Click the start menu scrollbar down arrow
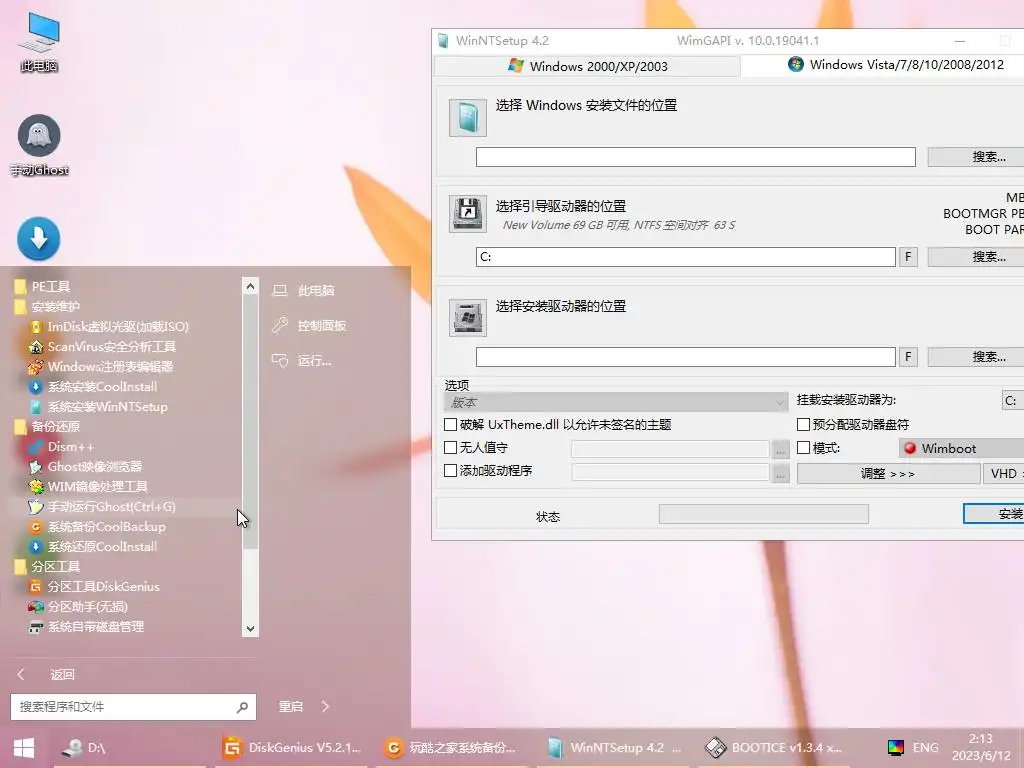1024x768 pixels. [250, 629]
